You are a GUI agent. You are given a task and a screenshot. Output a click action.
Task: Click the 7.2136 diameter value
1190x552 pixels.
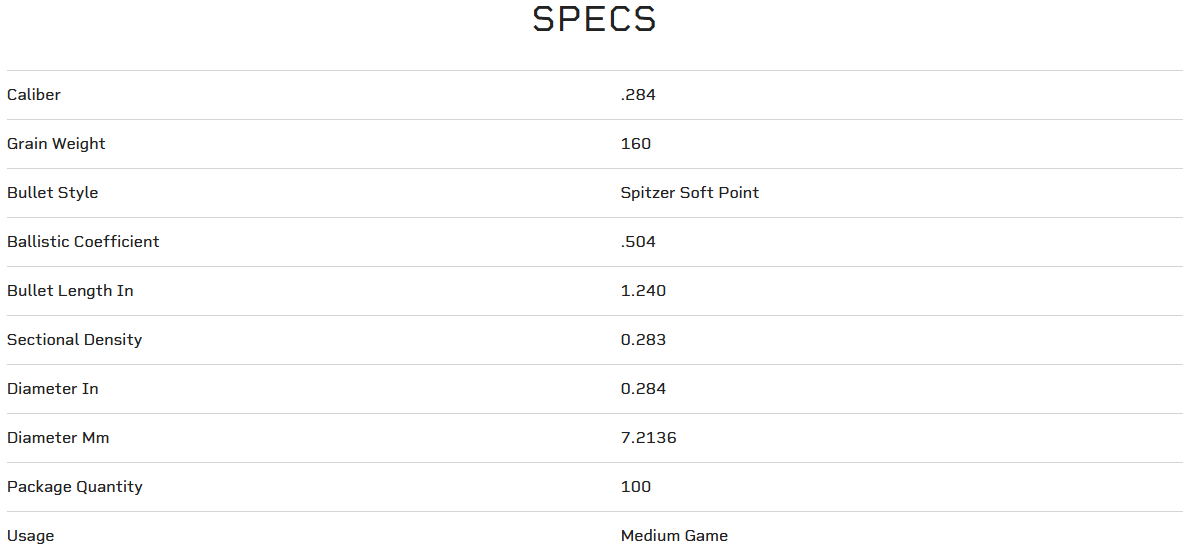tap(649, 438)
